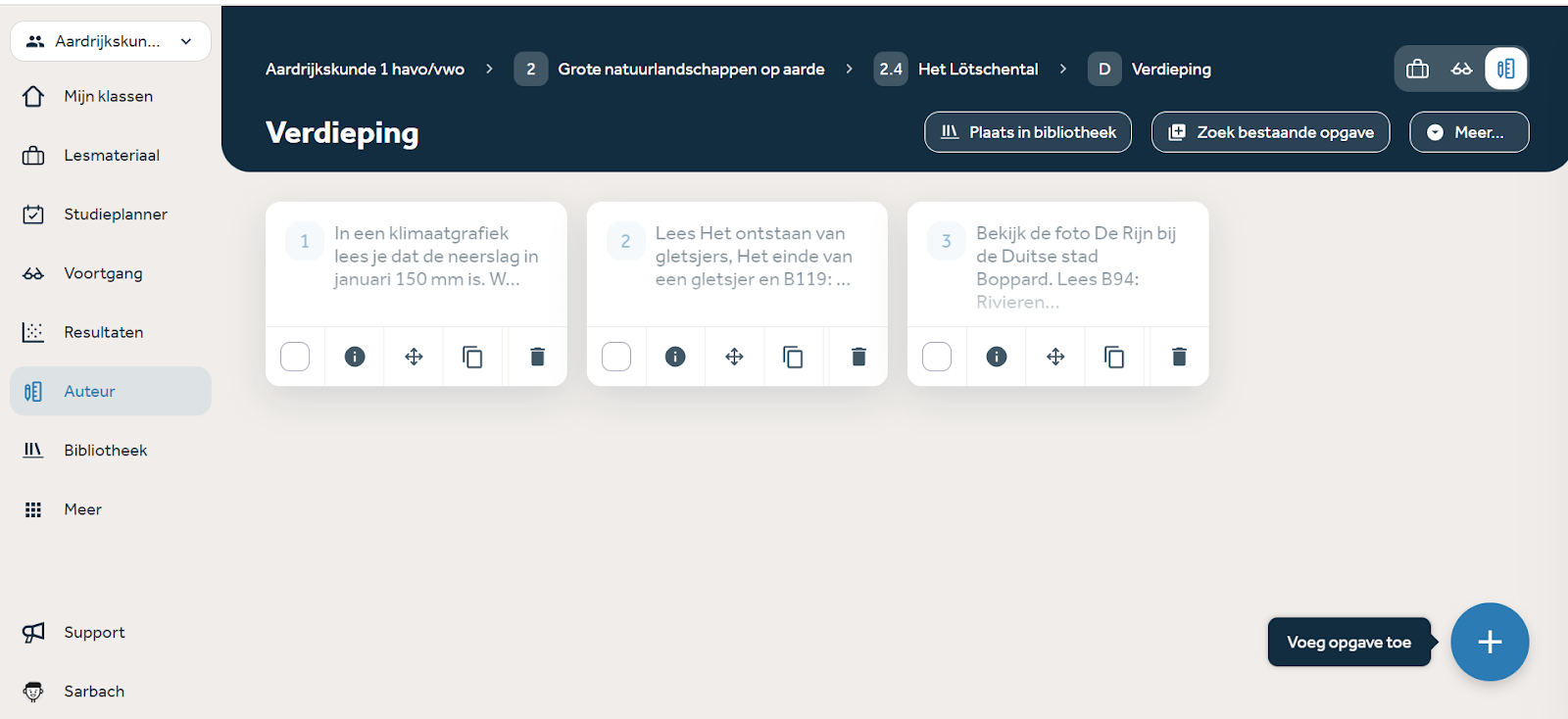Click the blue plus add button

(x=1490, y=642)
